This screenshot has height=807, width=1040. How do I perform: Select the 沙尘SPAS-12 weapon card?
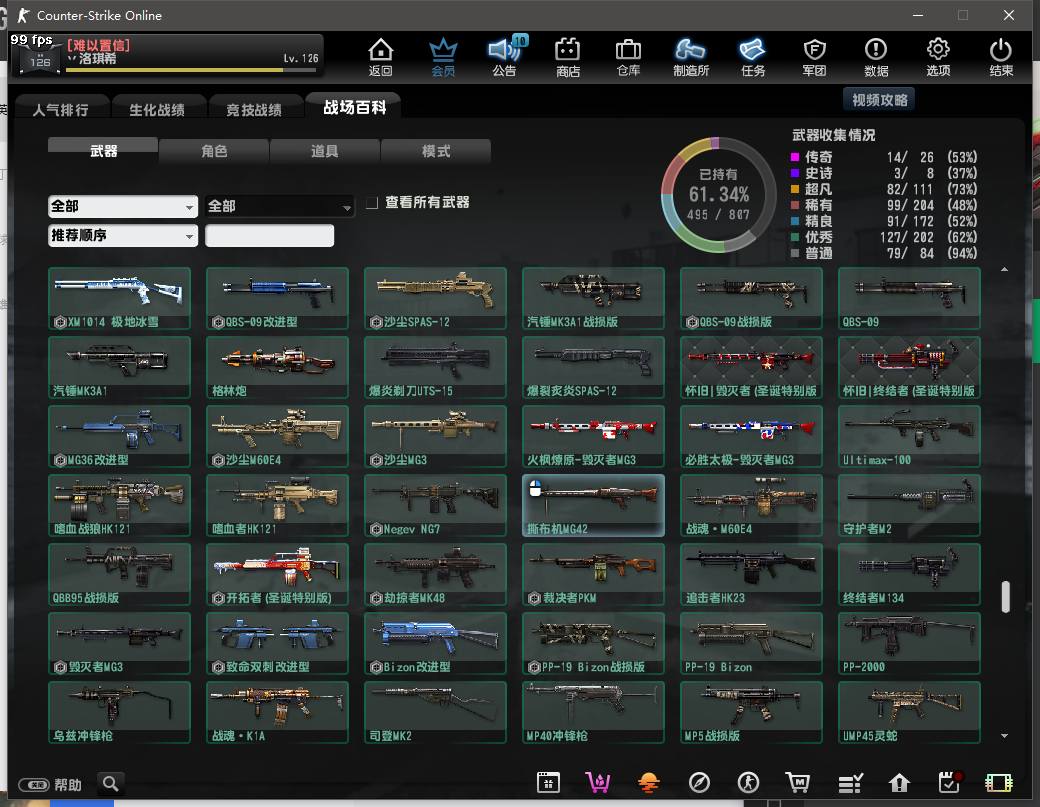click(435, 298)
